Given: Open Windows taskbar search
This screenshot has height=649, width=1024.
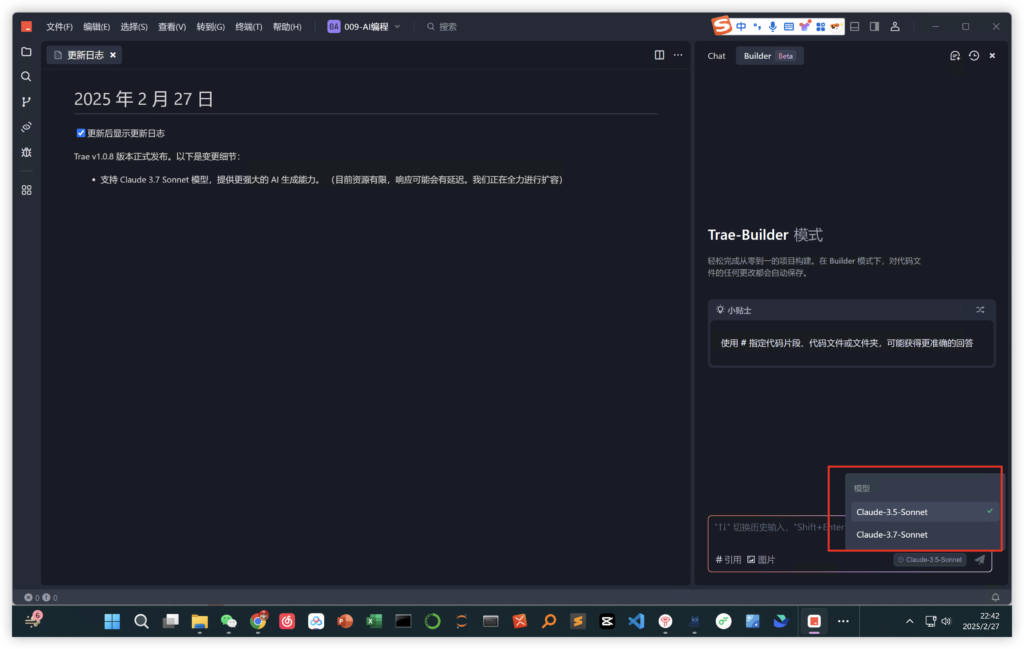Looking at the screenshot, I should pos(141,621).
